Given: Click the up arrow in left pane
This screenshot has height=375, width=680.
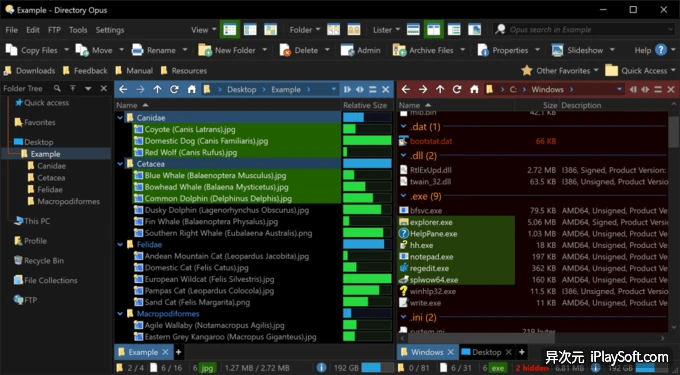Looking at the screenshot, I should pyautogui.click(x=157, y=89).
